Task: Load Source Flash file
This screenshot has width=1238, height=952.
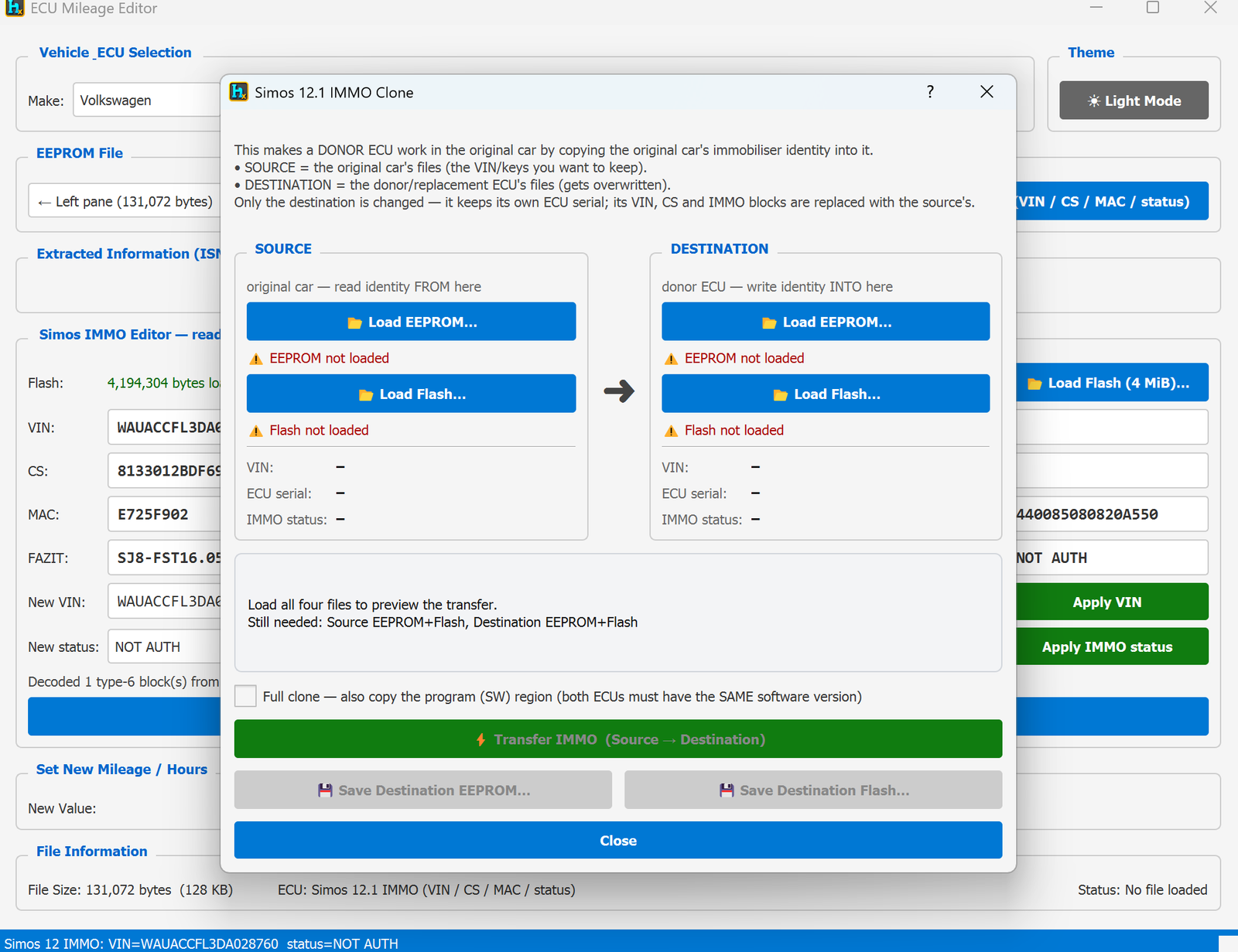Action: coord(411,394)
